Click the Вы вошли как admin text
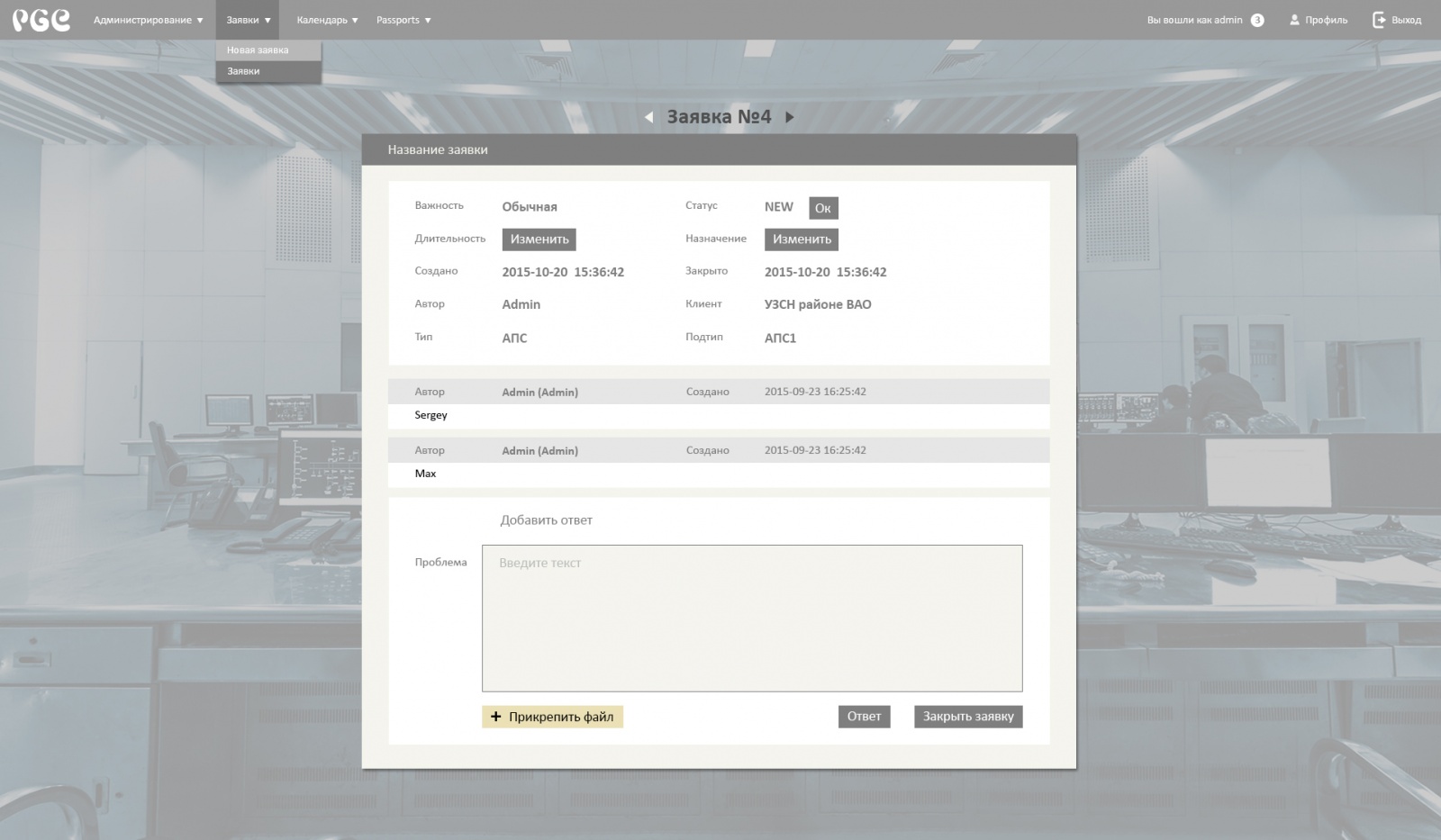1441x840 pixels. click(x=1194, y=20)
